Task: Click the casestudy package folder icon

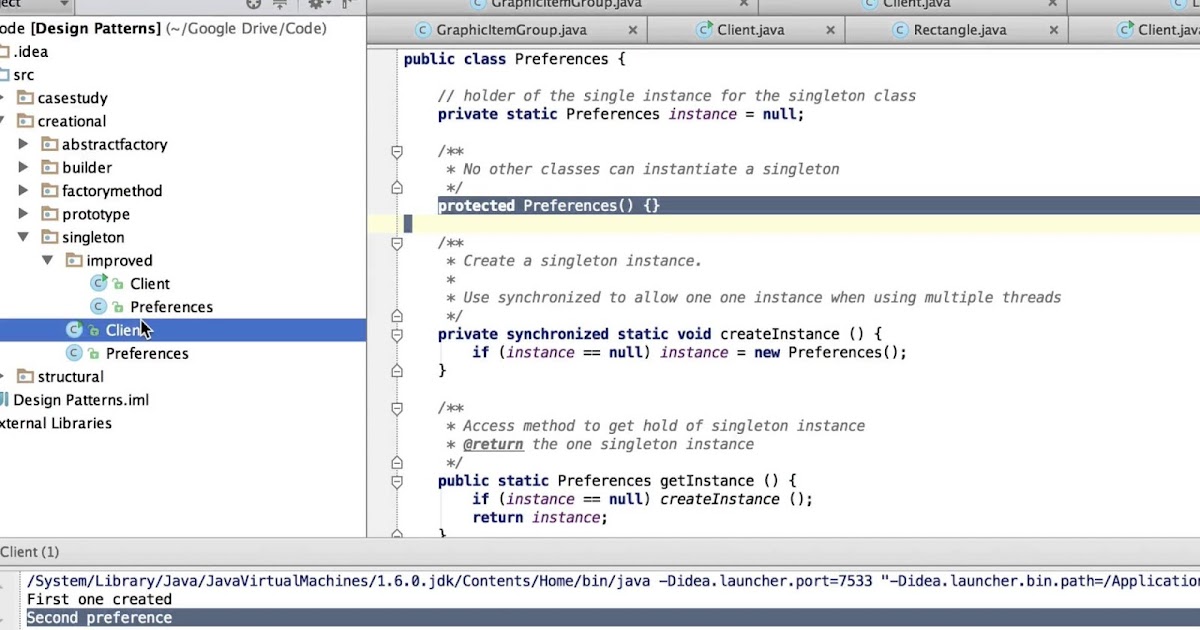Action: [x=26, y=98]
